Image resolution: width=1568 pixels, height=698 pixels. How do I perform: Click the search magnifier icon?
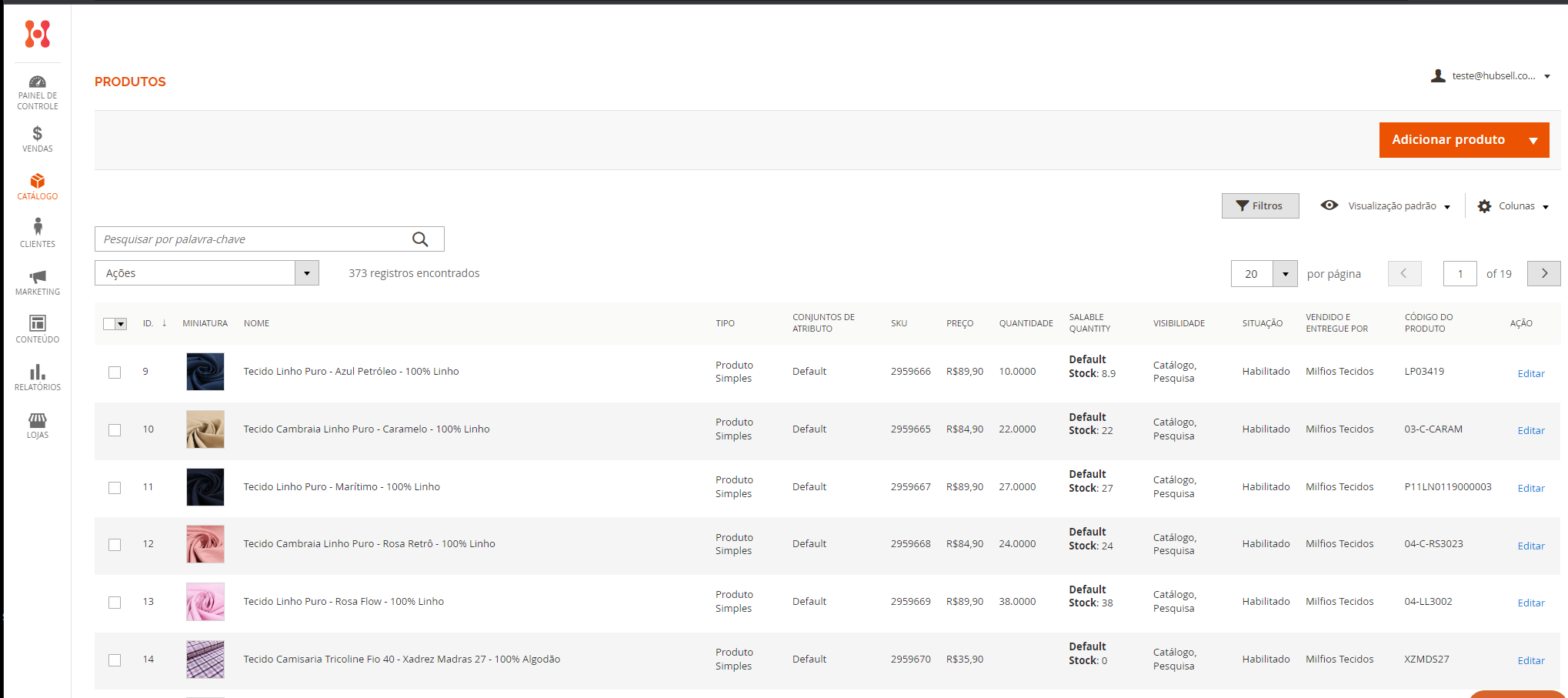(x=420, y=239)
